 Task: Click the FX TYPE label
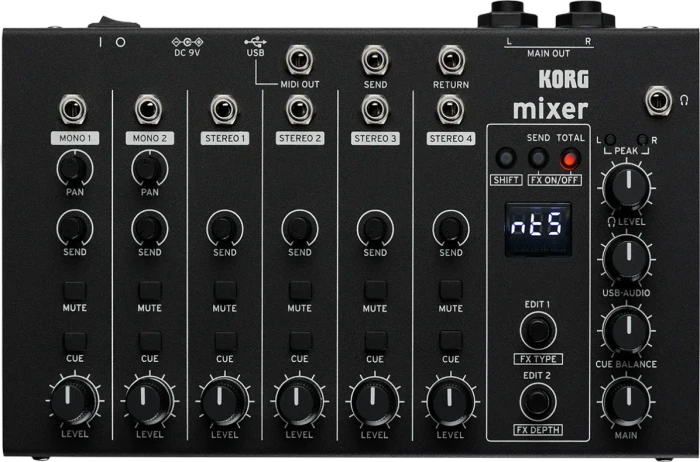[538, 359]
